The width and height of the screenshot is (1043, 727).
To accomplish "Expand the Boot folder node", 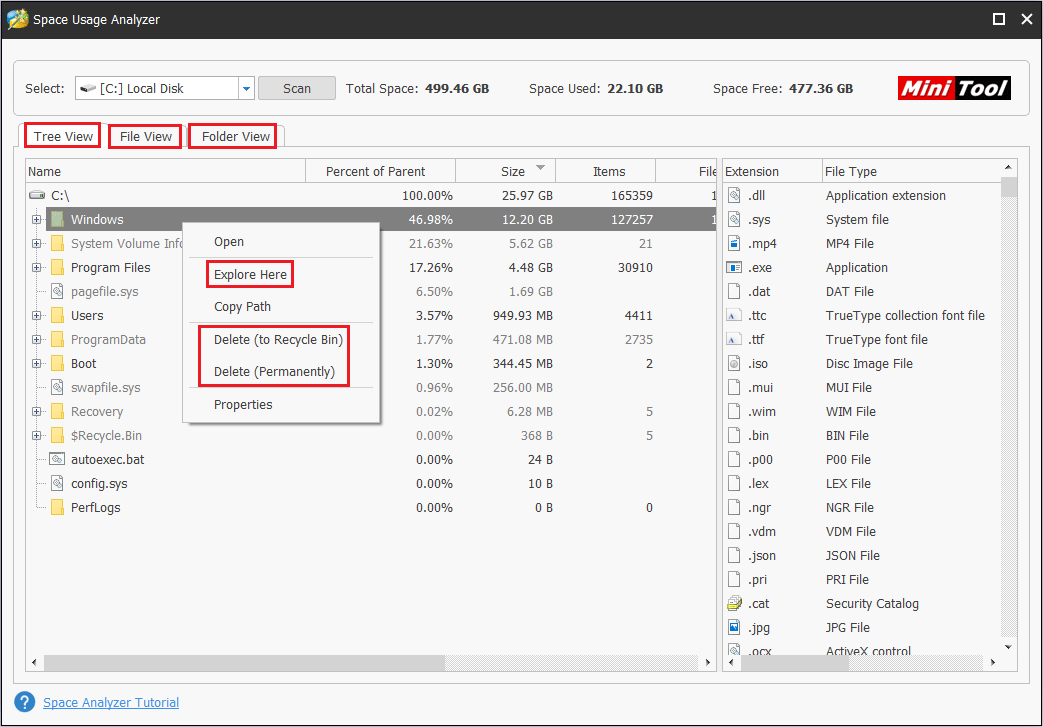I will coord(37,363).
